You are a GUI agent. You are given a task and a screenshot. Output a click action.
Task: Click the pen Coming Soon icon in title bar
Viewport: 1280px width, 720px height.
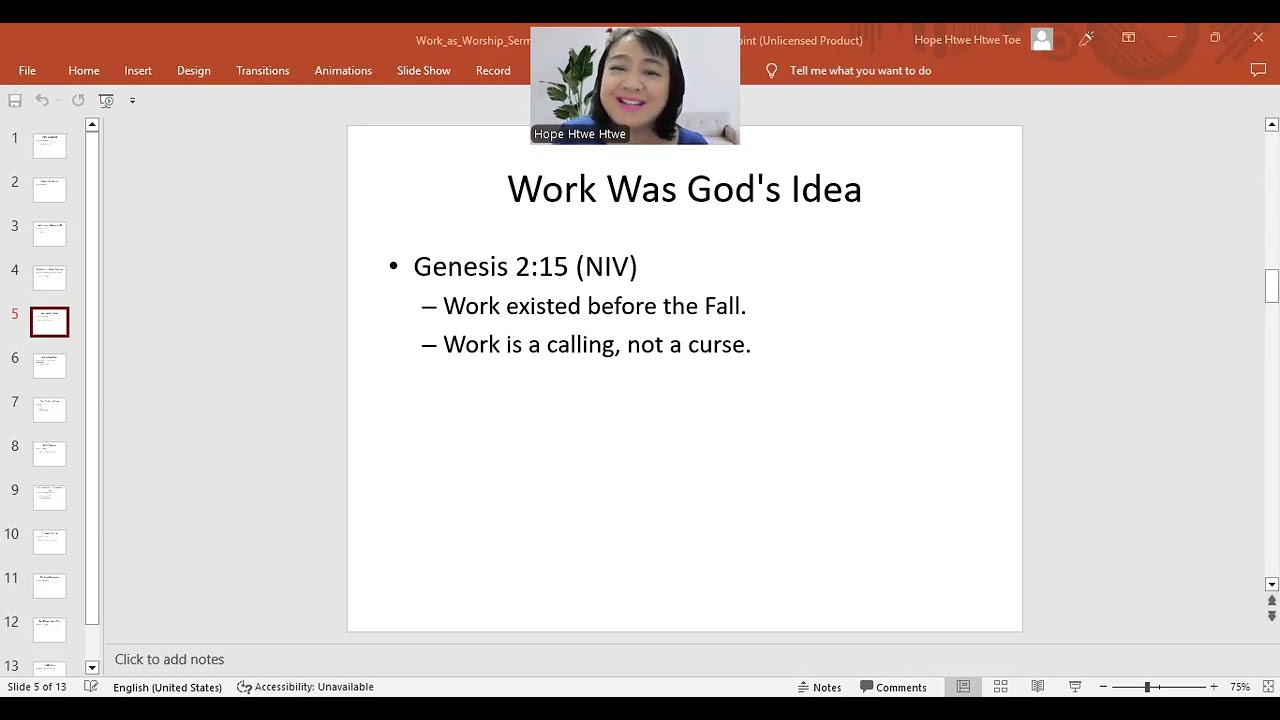coord(1086,39)
